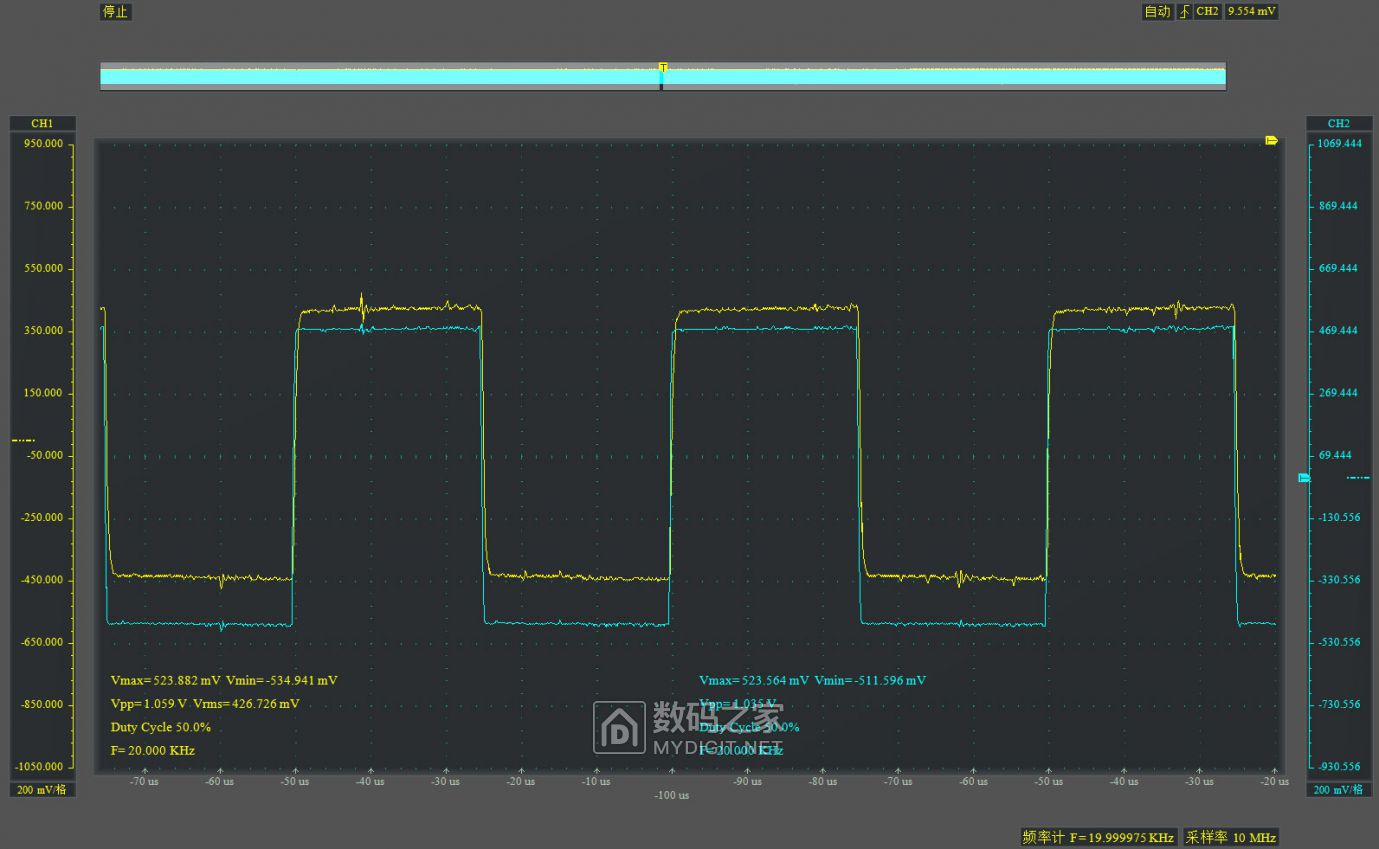The width and height of the screenshot is (1379, 849).
Task: Open CH1 200 mV/格 vertical scale selector
Action: pos(42,790)
